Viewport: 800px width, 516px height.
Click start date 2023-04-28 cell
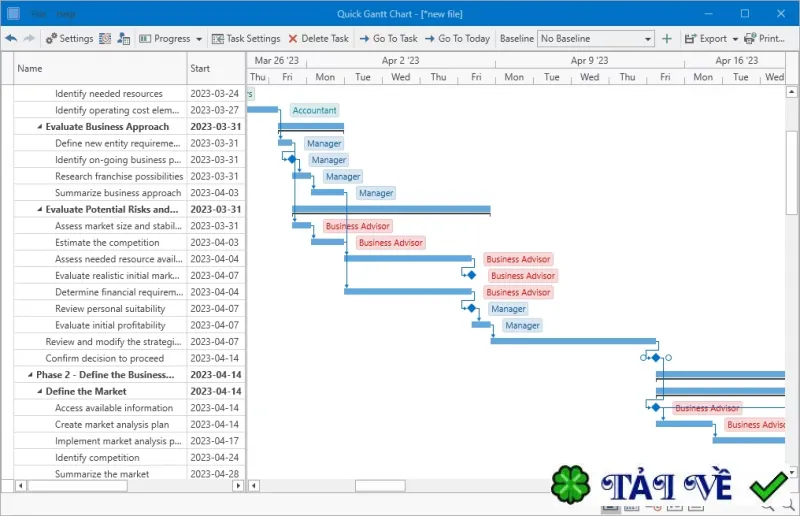click(x=215, y=474)
